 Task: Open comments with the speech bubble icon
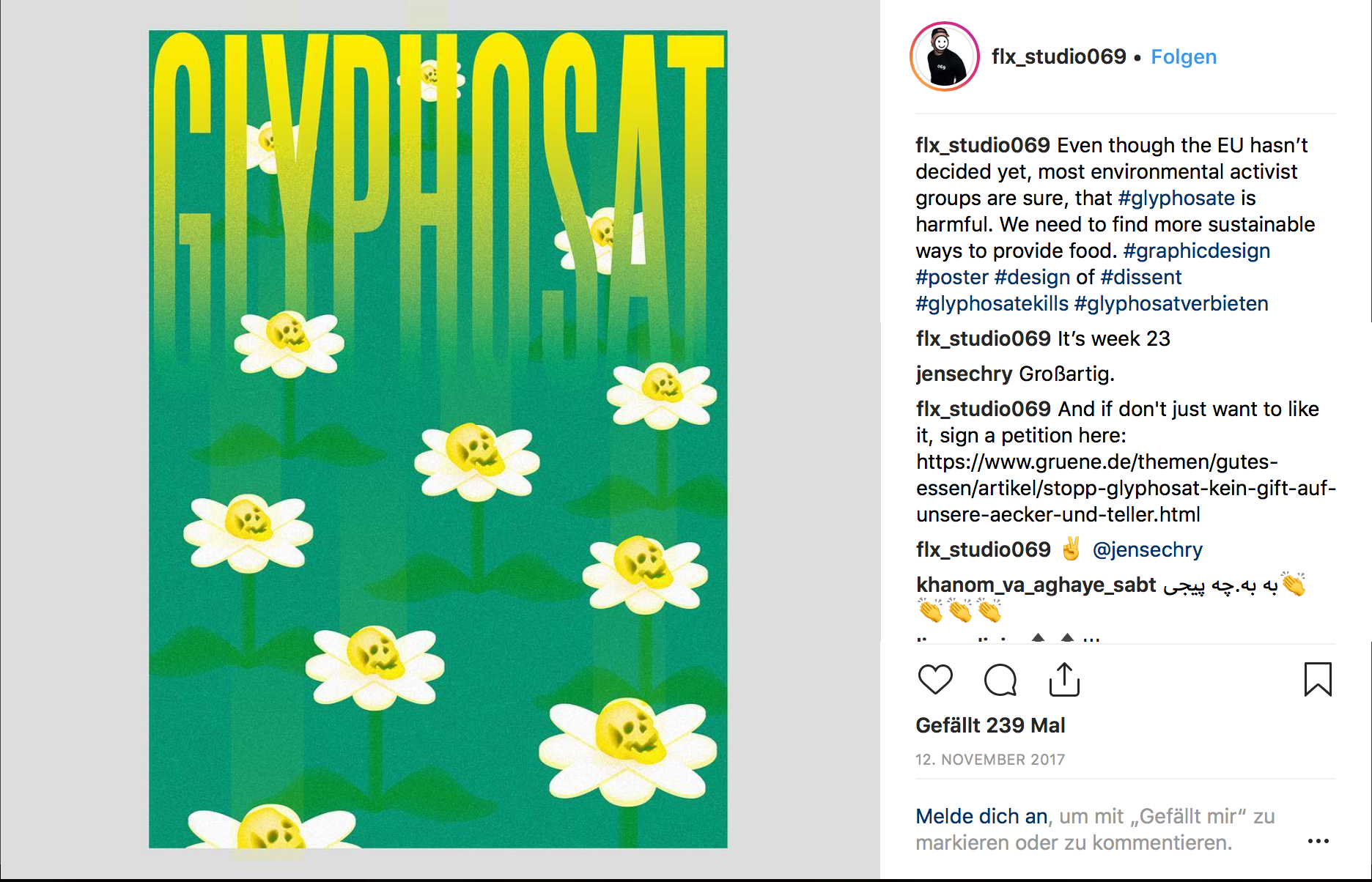tap(1000, 680)
